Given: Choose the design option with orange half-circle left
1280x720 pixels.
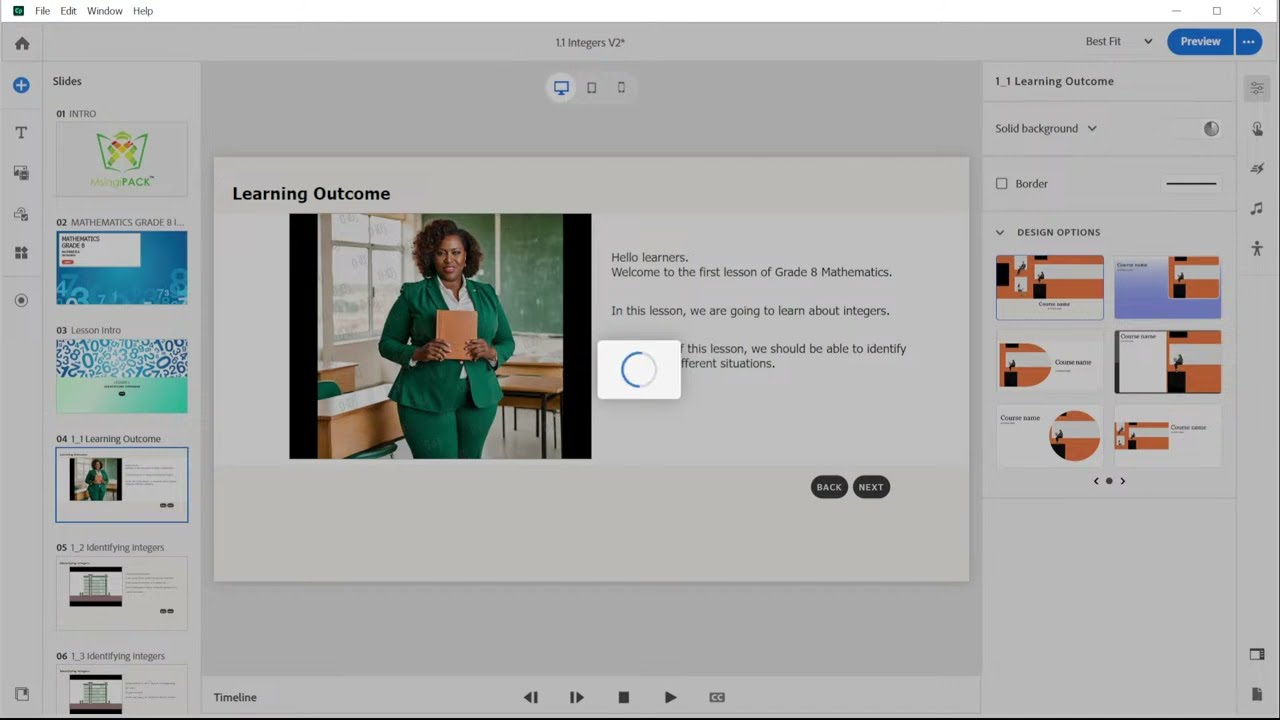Looking at the screenshot, I should pyautogui.click(x=1050, y=362).
